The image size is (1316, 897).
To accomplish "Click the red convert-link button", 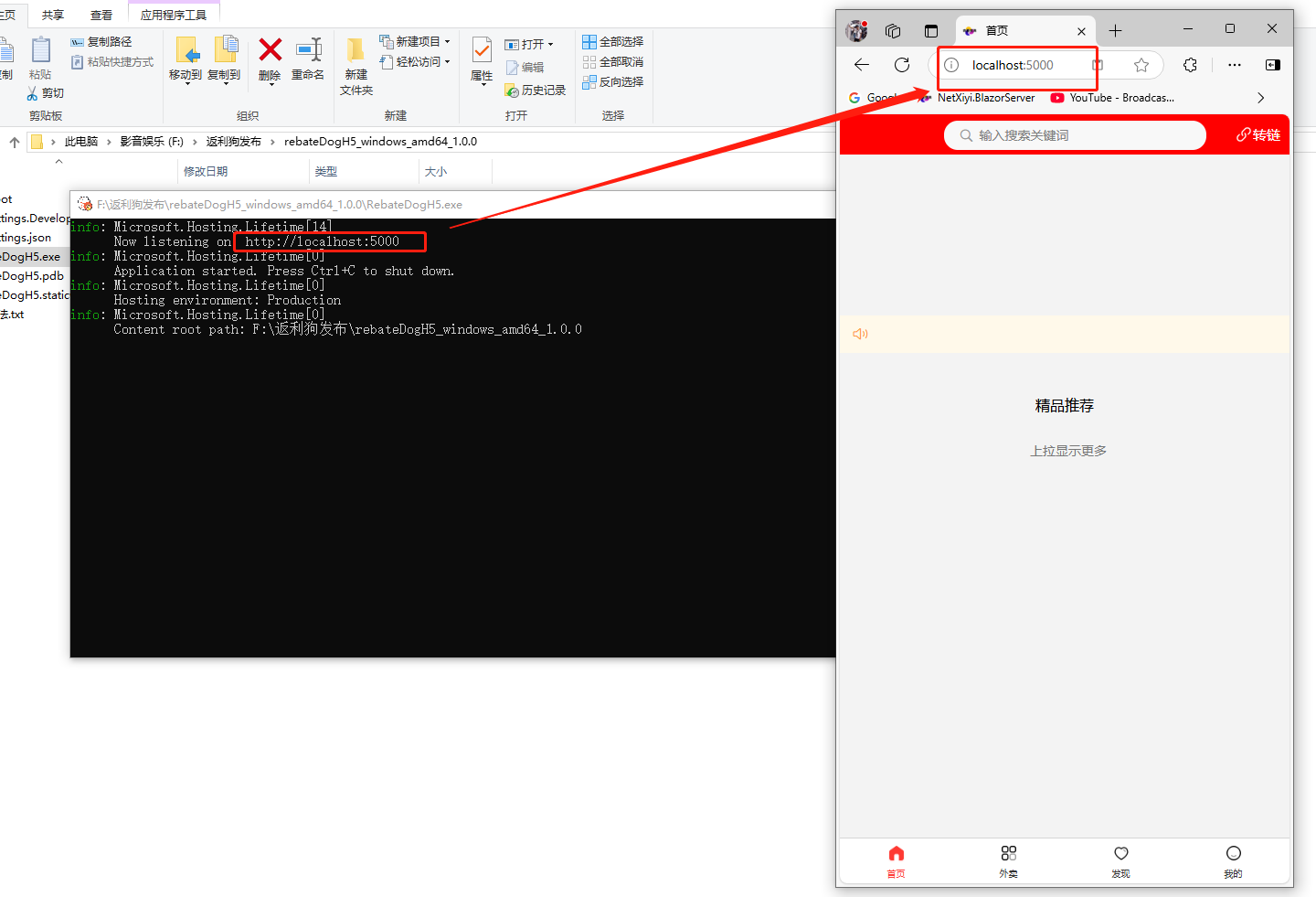I will click(x=1258, y=135).
